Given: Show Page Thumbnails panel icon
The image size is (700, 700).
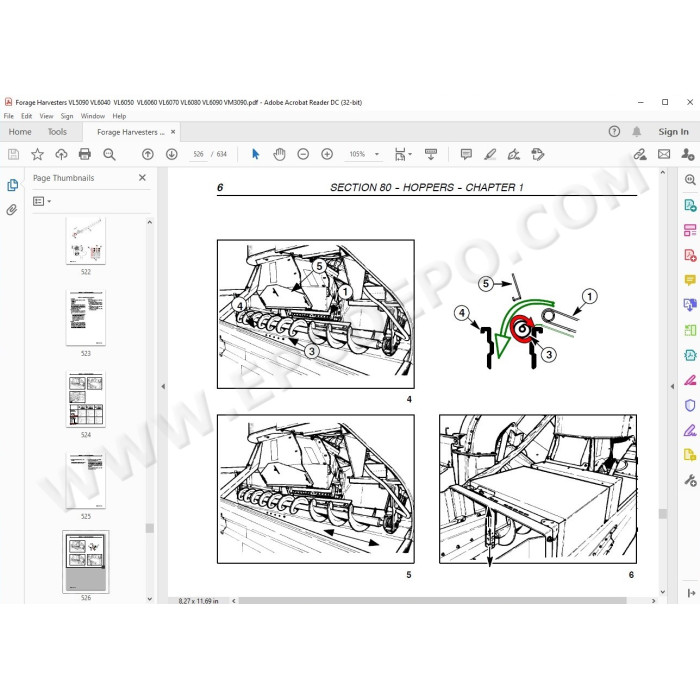Looking at the screenshot, I should tap(12, 185).
